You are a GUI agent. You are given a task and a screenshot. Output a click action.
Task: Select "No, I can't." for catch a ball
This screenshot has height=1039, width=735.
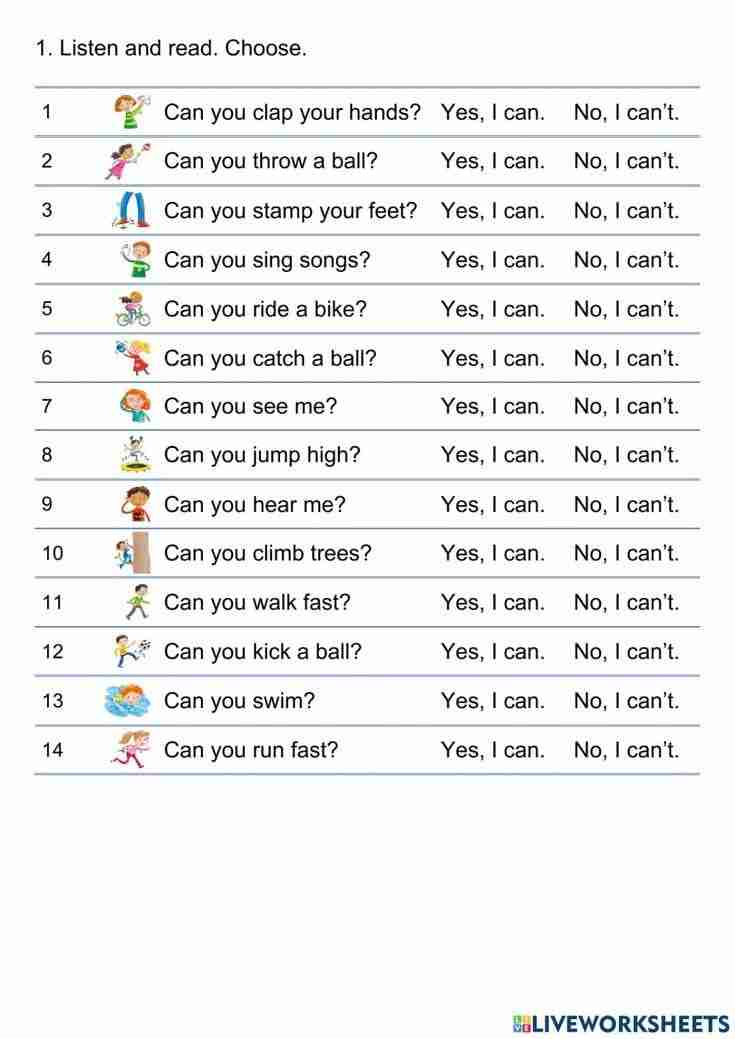(626, 358)
